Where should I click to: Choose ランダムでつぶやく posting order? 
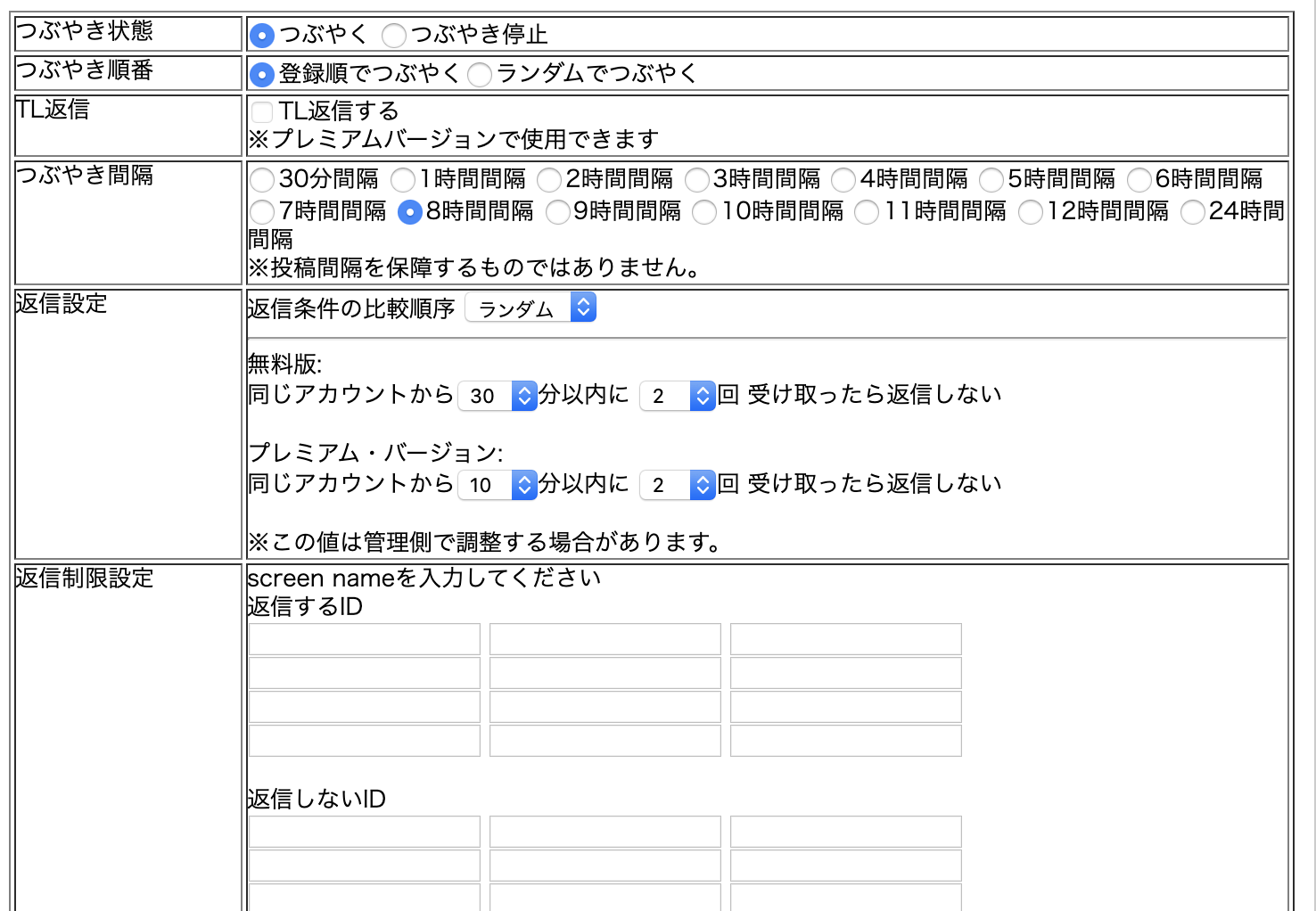tap(480, 75)
